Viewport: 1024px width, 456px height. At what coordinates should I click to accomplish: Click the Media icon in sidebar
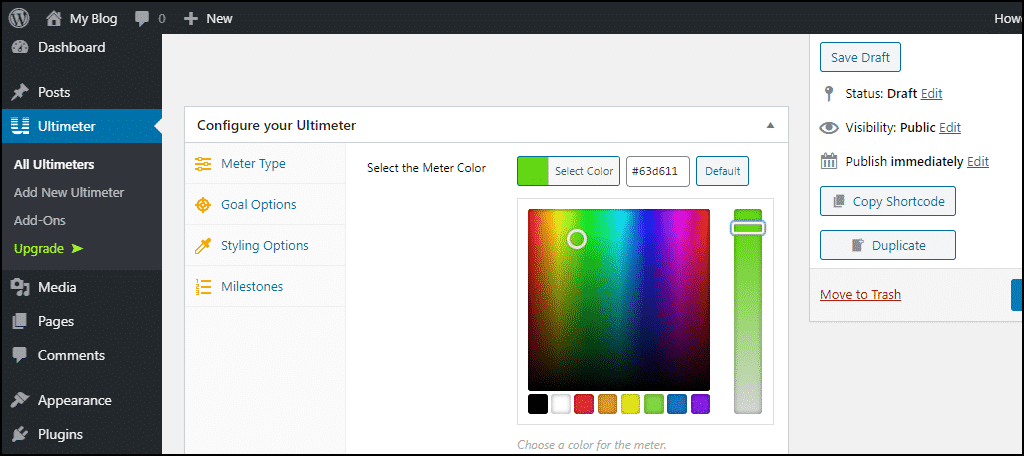(x=20, y=287)
